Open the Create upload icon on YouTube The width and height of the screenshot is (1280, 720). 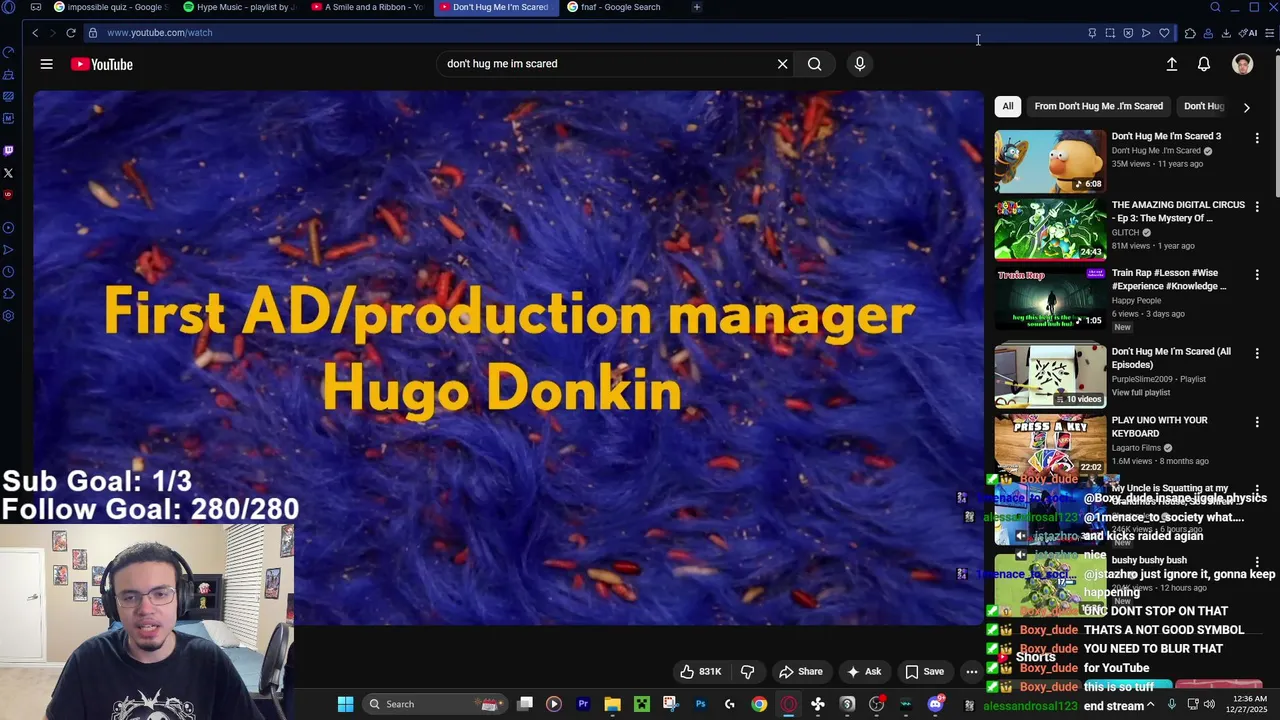pos(1172,64)
